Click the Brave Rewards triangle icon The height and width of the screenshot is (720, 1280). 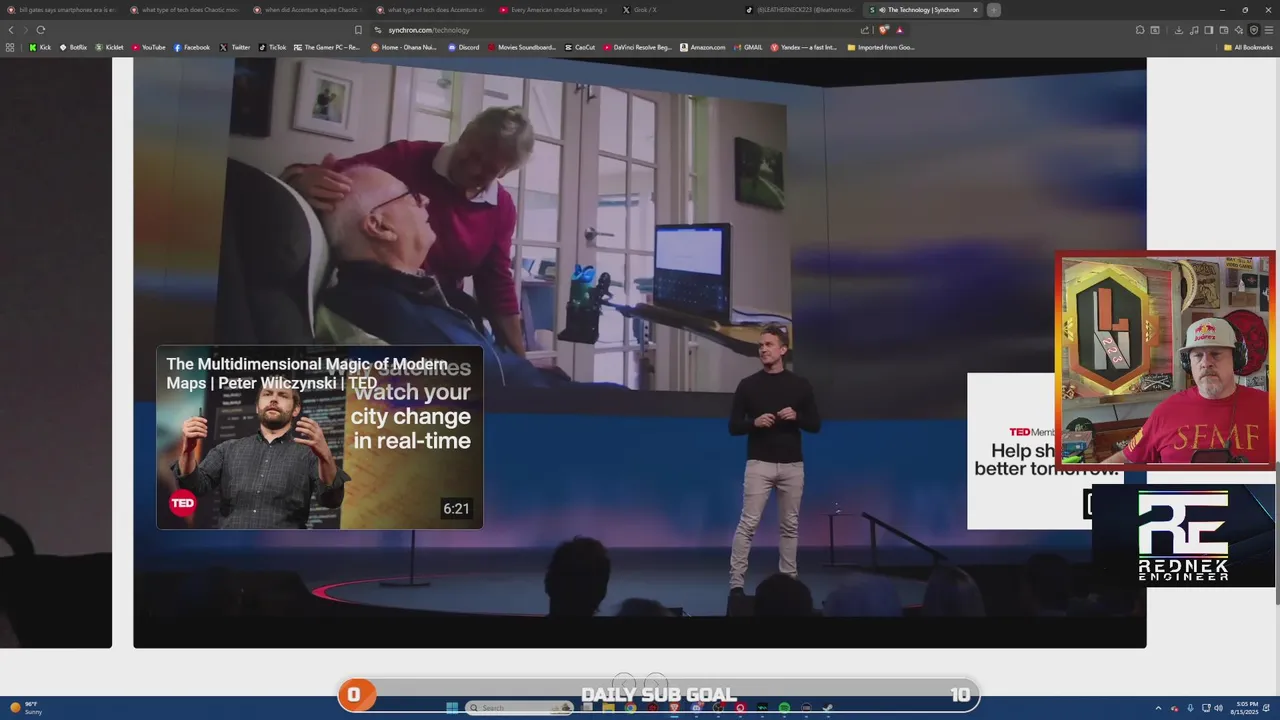(x=899, y=30)
